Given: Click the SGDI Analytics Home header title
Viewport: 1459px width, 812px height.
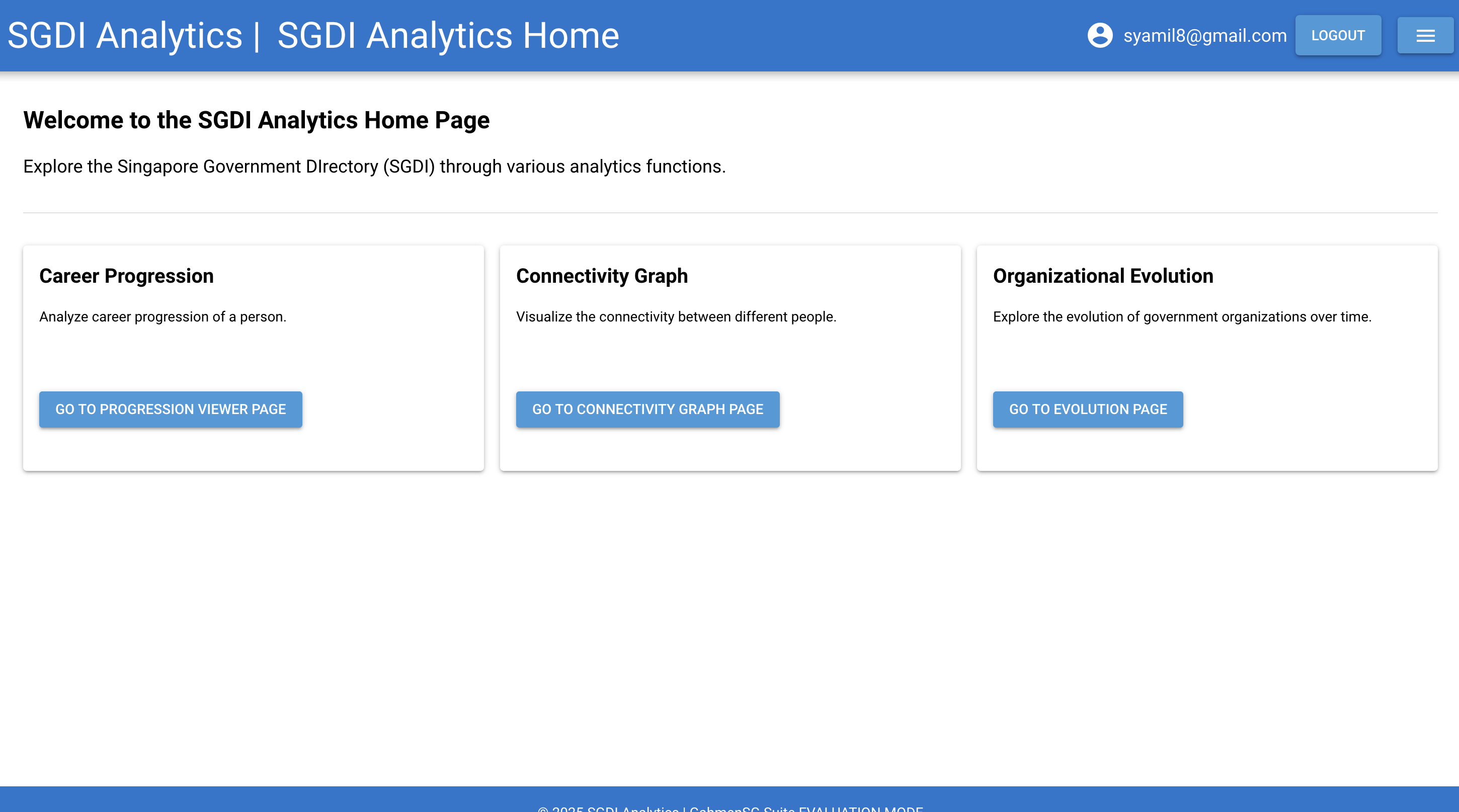Looking at the screenshot, I should pyautogui.click(x=448, y=36).
